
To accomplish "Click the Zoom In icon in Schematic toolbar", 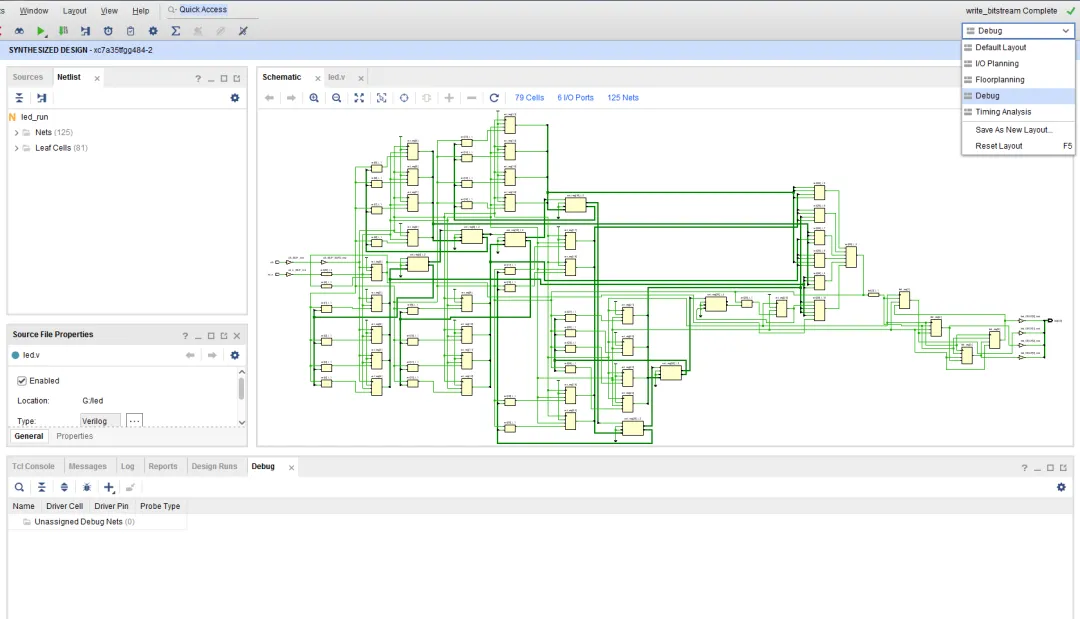I will tap(314, 98).
